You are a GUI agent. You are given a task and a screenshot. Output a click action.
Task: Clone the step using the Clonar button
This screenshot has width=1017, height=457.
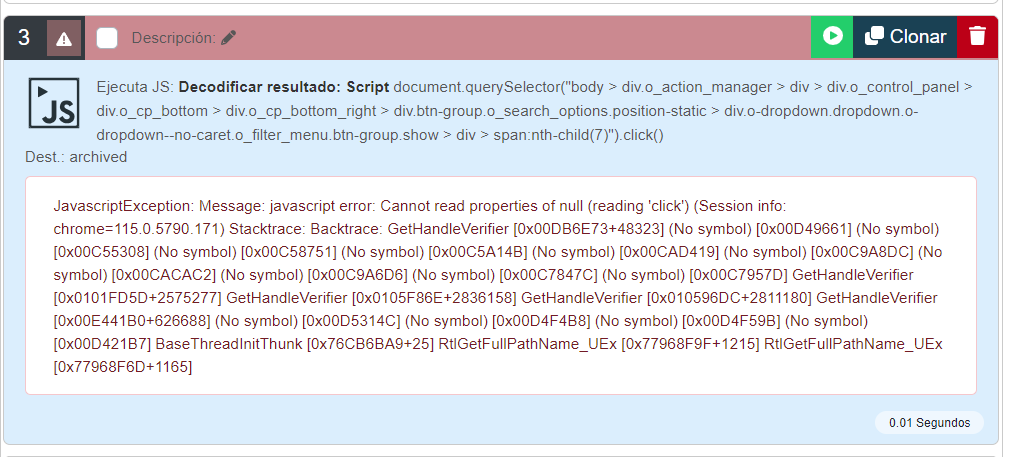(905, 37)
